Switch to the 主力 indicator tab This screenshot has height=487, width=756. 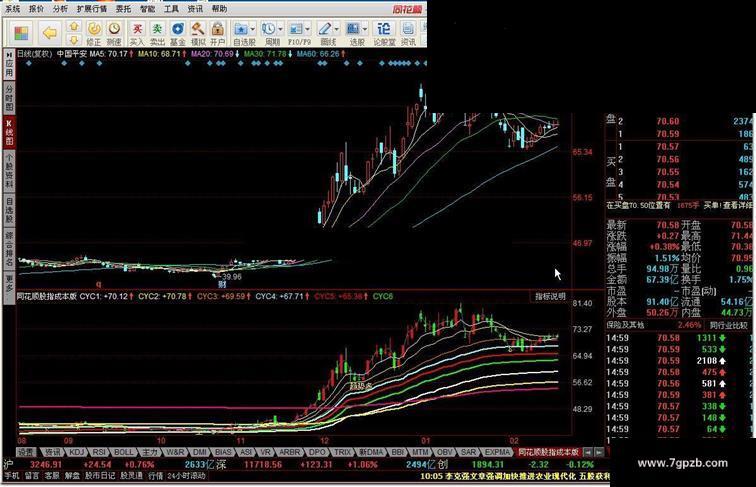coord(149,452)
